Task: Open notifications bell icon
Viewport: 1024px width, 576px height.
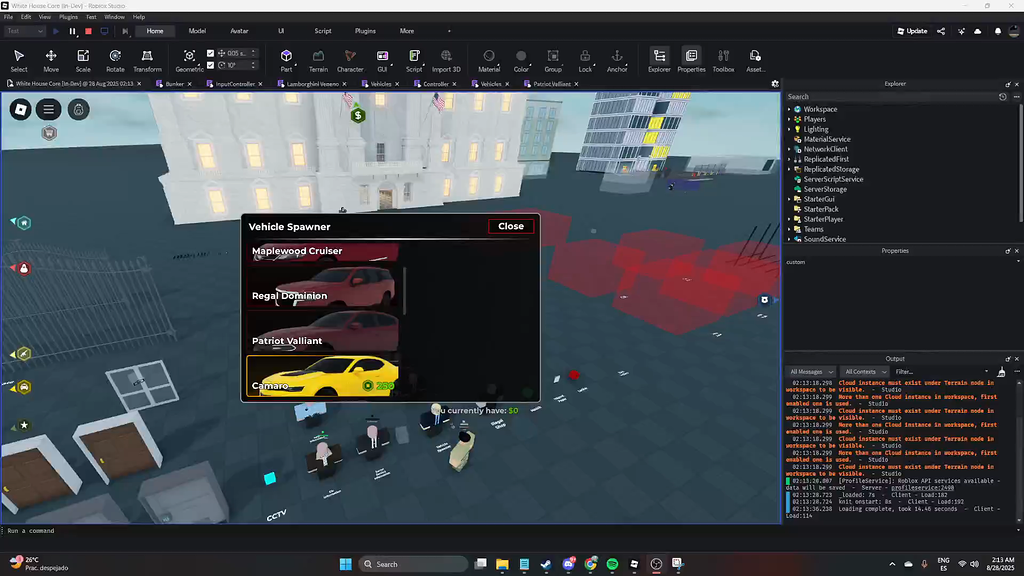Action: pos(997,31)
